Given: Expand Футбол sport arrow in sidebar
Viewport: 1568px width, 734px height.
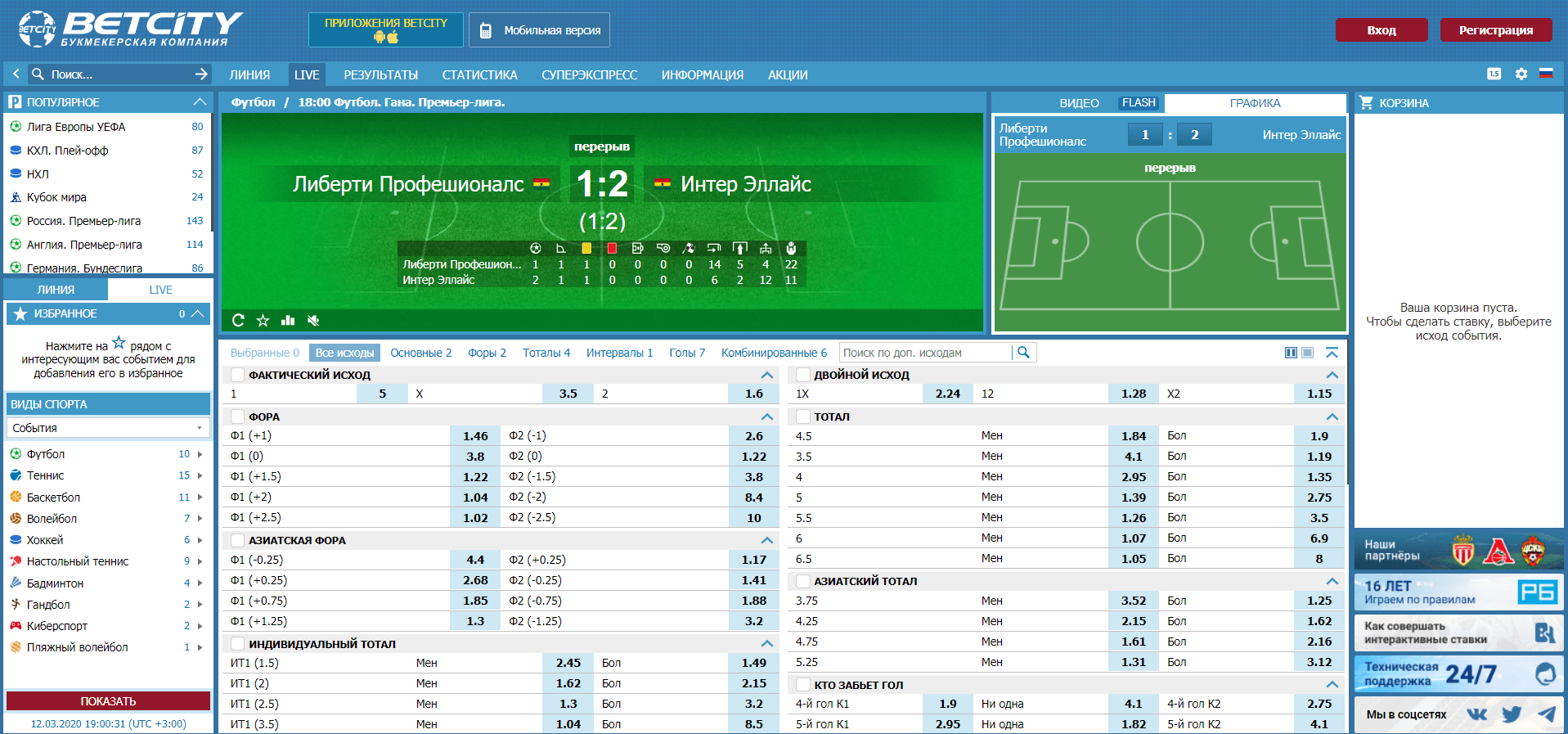Looking at the screenshot, I should 200,454.
